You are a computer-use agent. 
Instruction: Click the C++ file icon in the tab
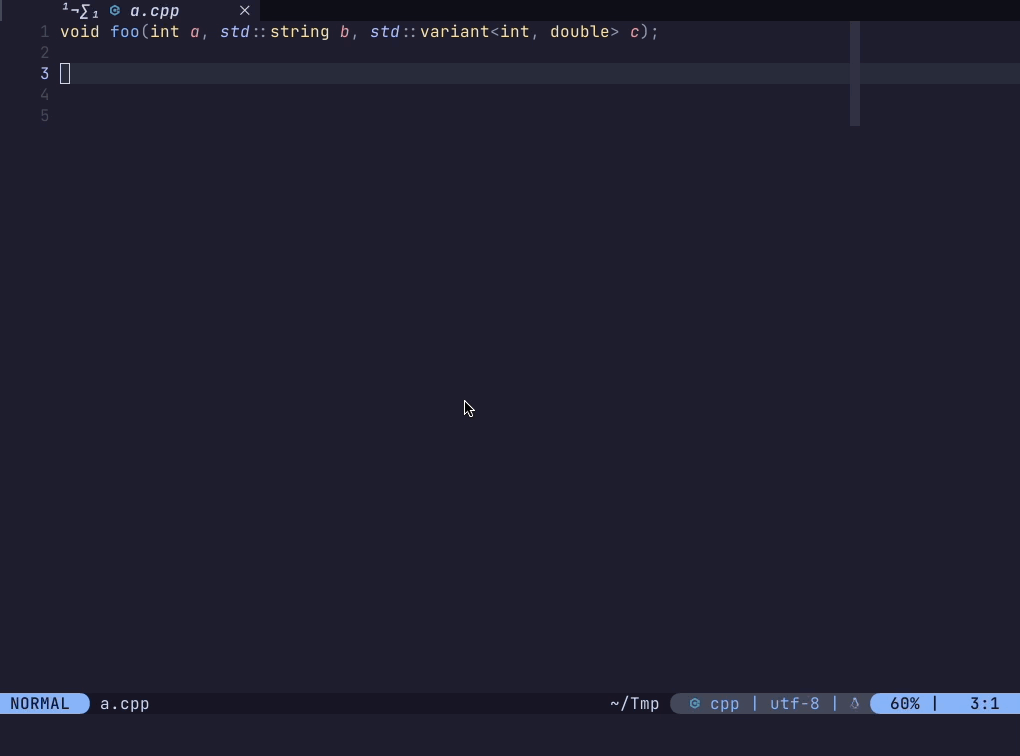[x=115, y=10]
